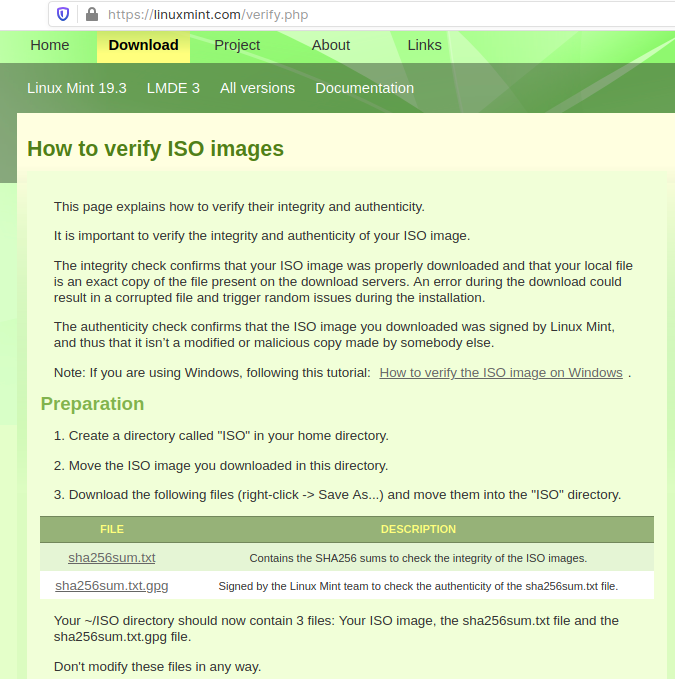This screenshot has width=675, height=679.
Task: Click 'The authenticity check confirms' paragraph
Action: pyautogui.click(x=334, y=334)
